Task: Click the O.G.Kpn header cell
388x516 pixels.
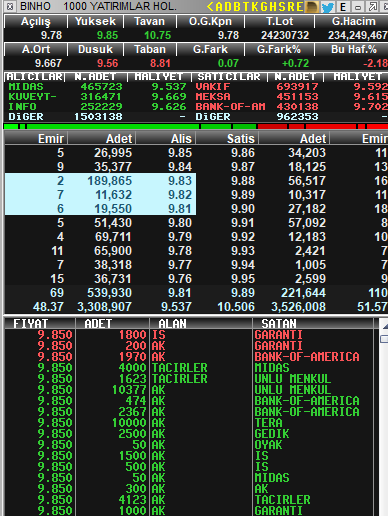Action: point(210,21)
